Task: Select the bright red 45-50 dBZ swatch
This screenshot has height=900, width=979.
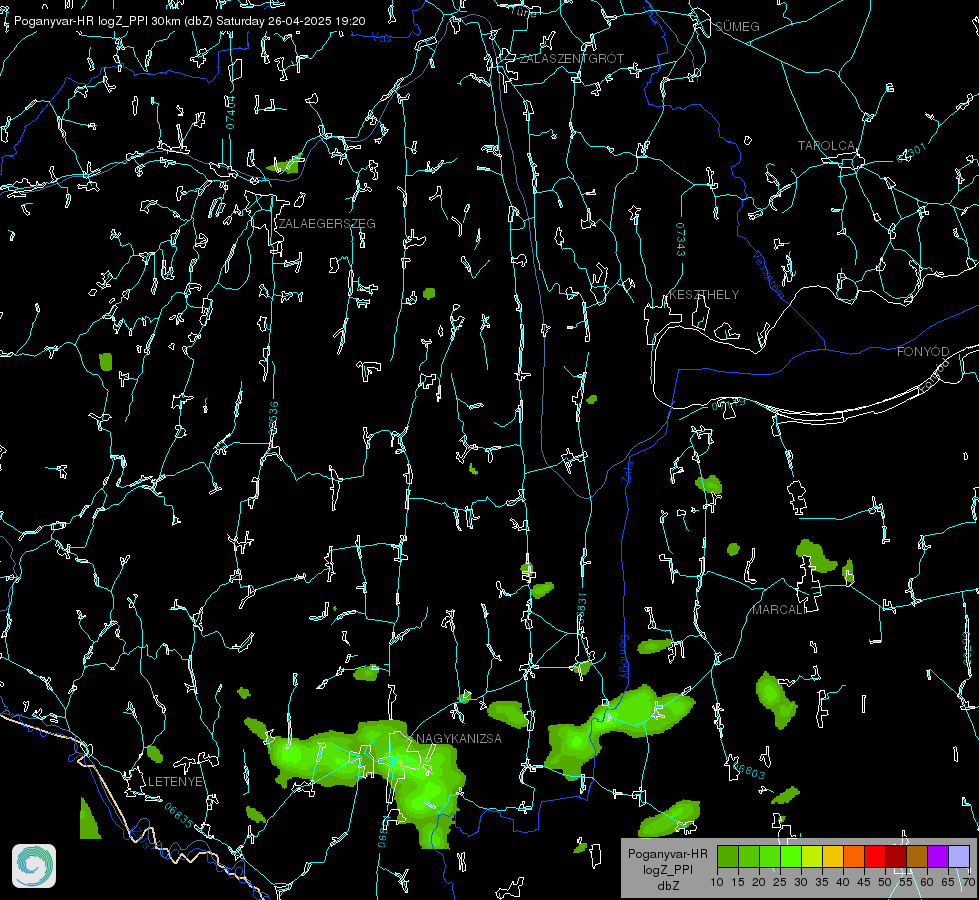Action: 875,857
